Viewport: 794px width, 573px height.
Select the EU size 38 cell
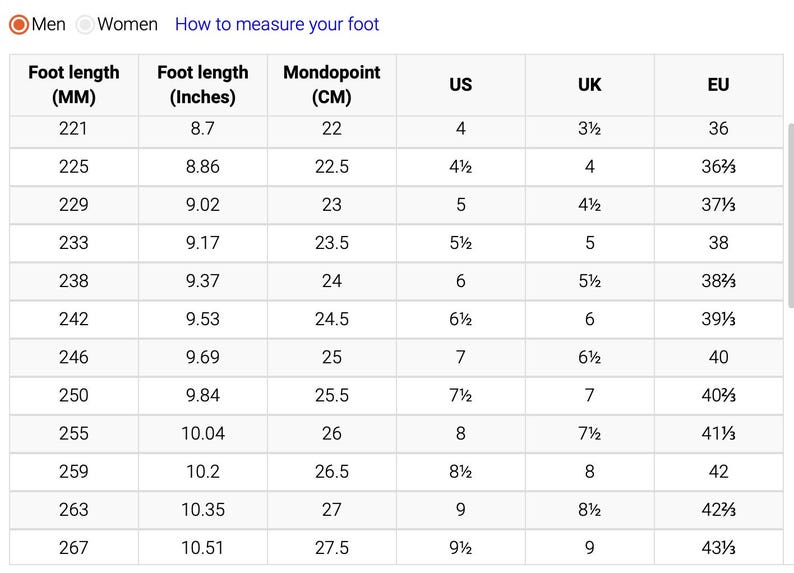pyautogui.click(x=718, y=243)
